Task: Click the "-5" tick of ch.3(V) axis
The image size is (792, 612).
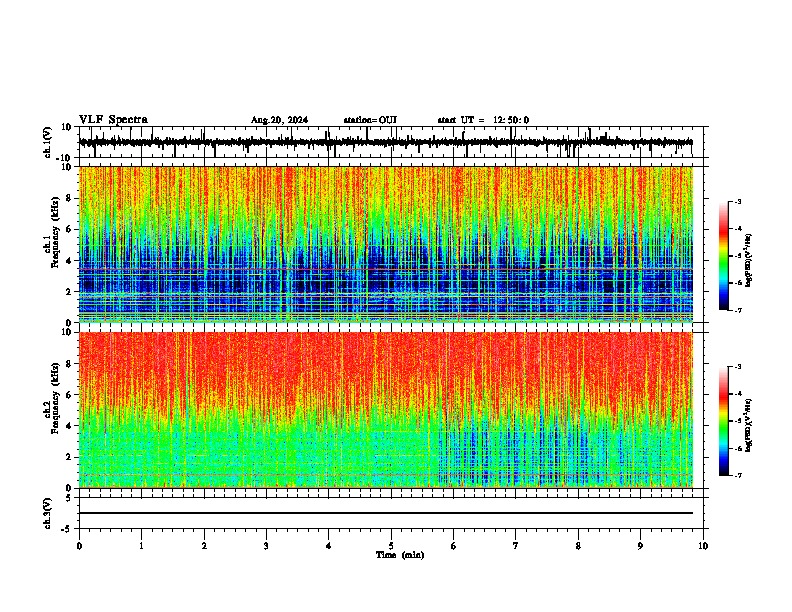Action: click(x=67, y=529)
